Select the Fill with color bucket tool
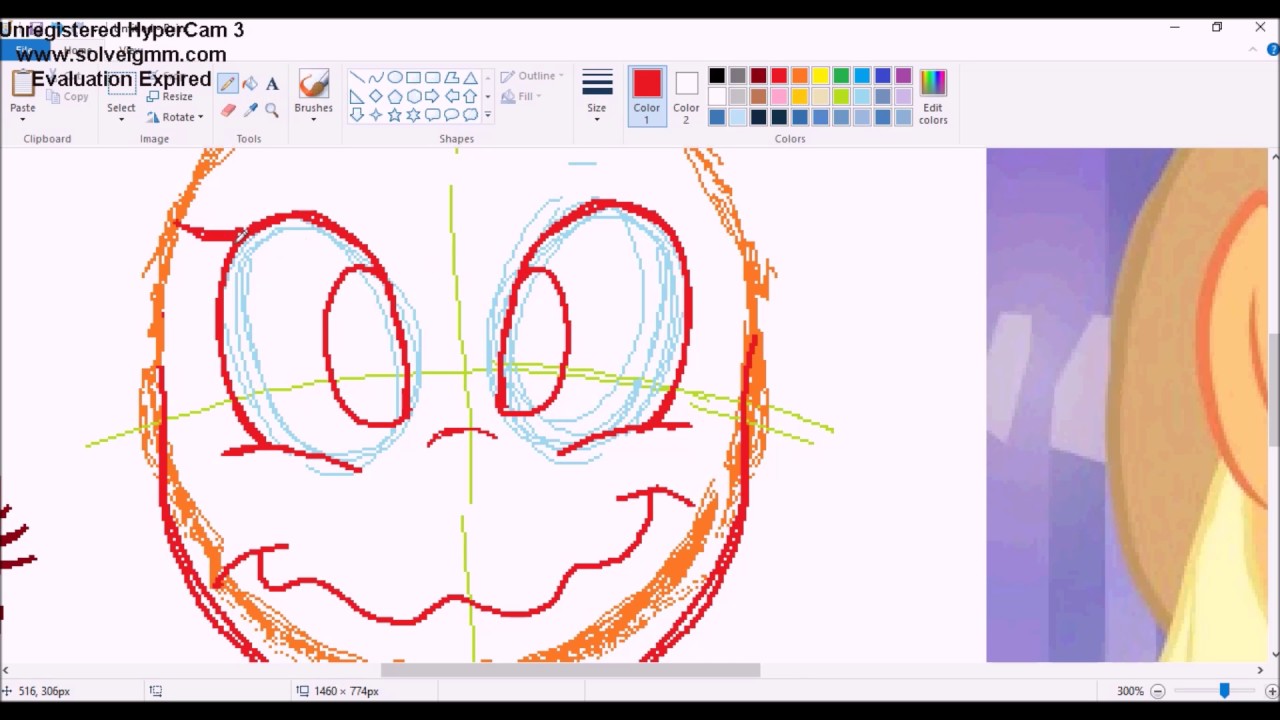This screenshot has width=1280, height=720. [x=250, y=84]
